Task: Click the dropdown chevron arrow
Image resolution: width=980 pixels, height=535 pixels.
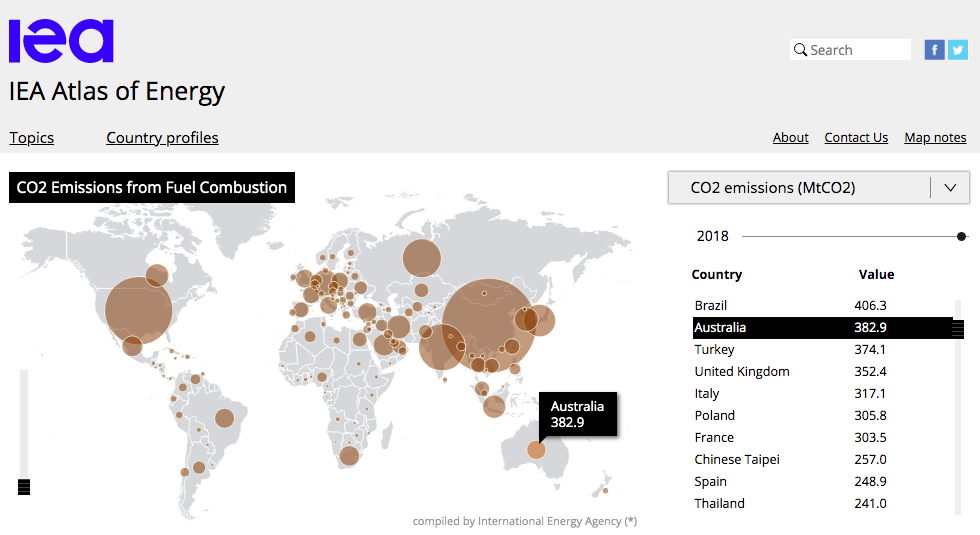Action: [950, 188]
